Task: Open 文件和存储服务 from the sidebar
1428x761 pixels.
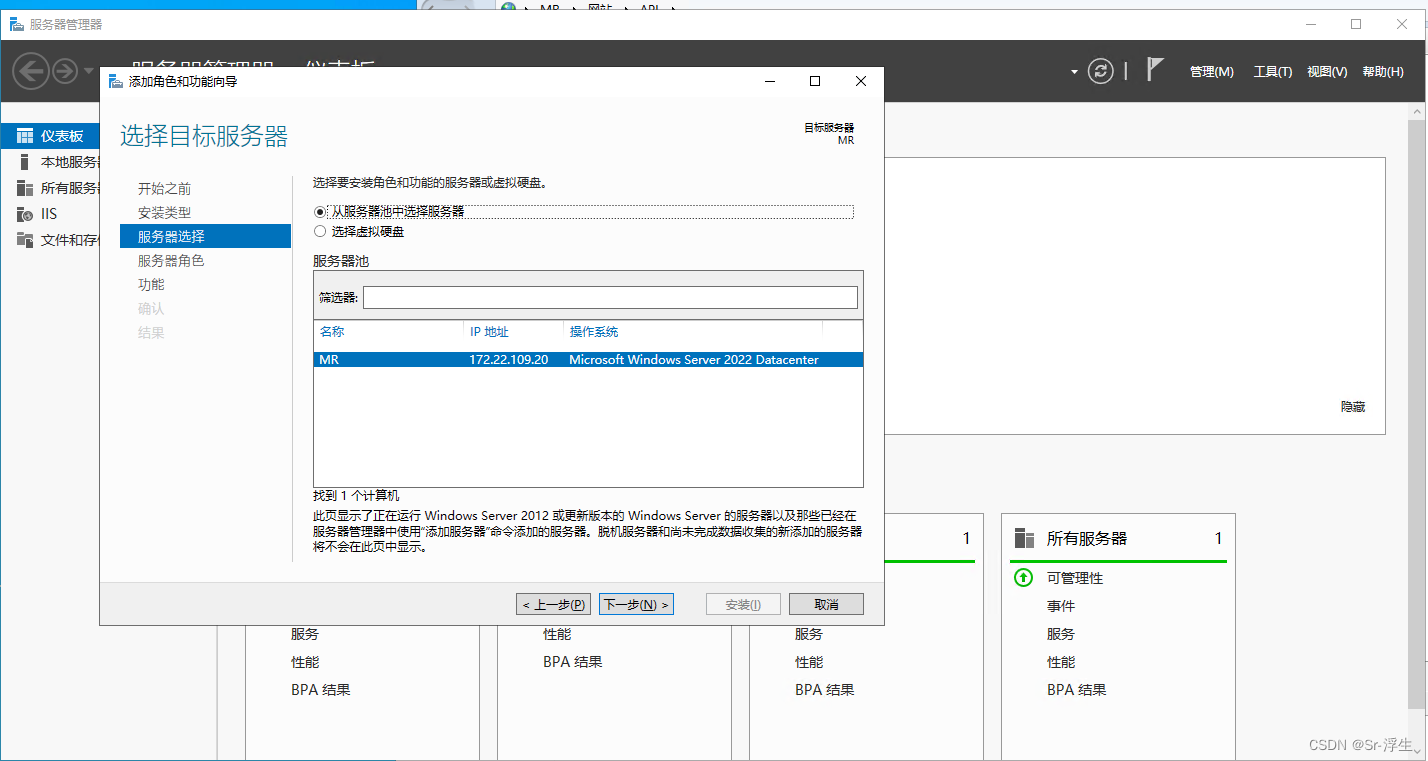Action: pyautogui.click(x=60, y=239)
